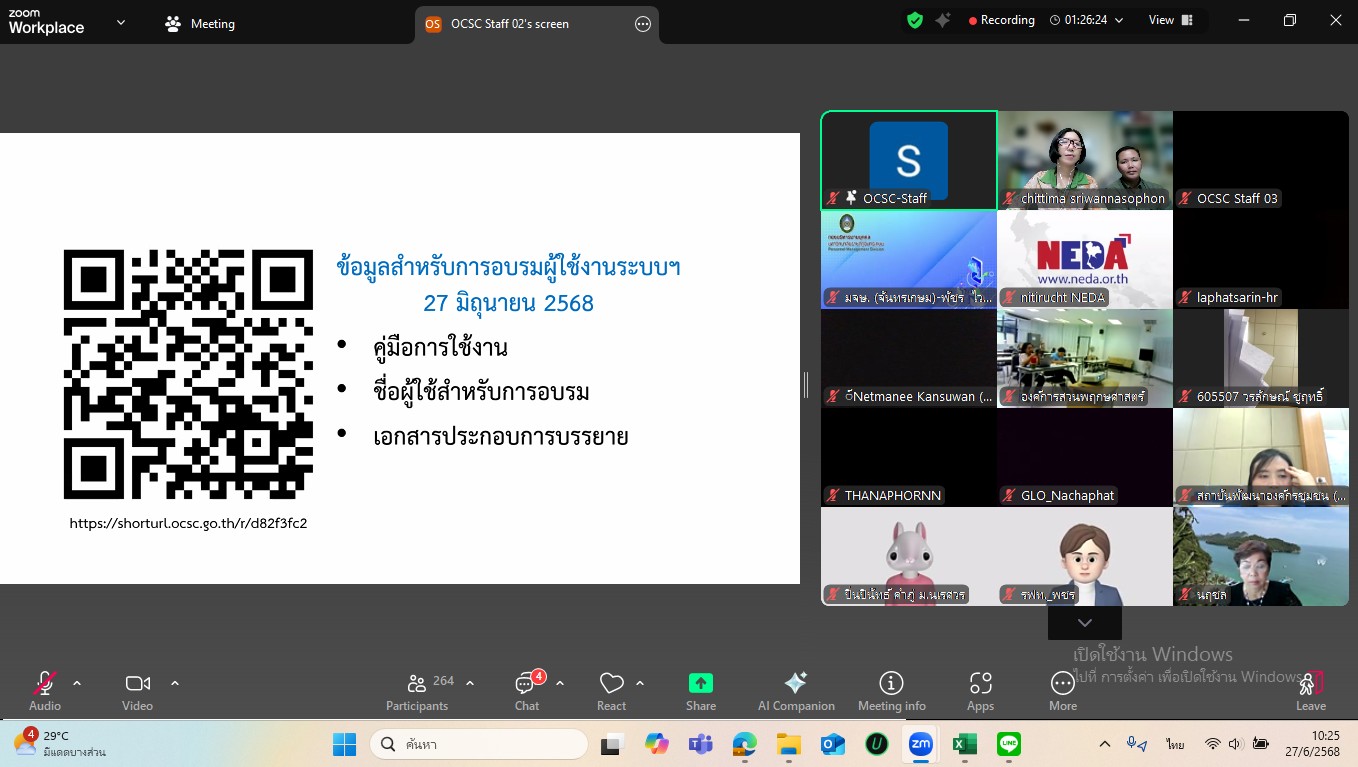
Task: Select Netmanee Kansuwan participant tile
Action: pos(909,358)
